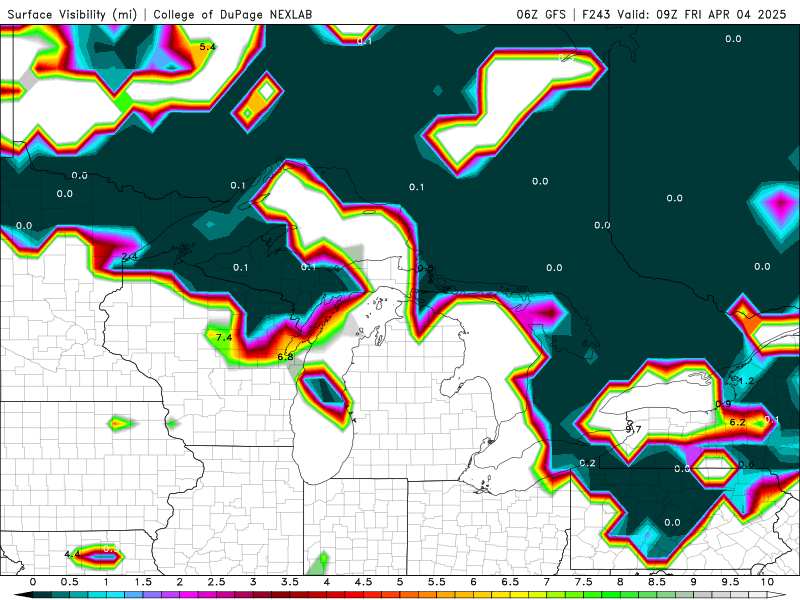The height and width of the screenshot is (600, 800).
Task: Click the '2.4' visibility value on the map
Action: (x=129, y=257)
